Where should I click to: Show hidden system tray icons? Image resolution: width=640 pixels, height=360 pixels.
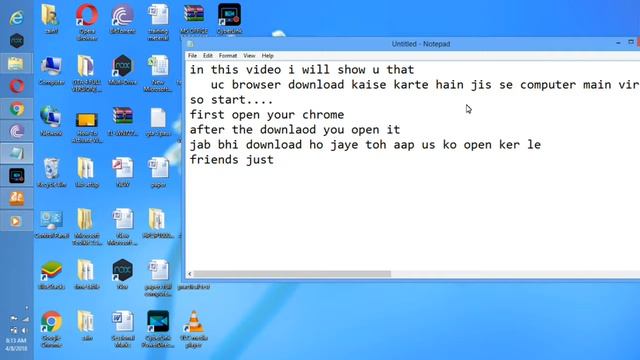tap(26, 308)
